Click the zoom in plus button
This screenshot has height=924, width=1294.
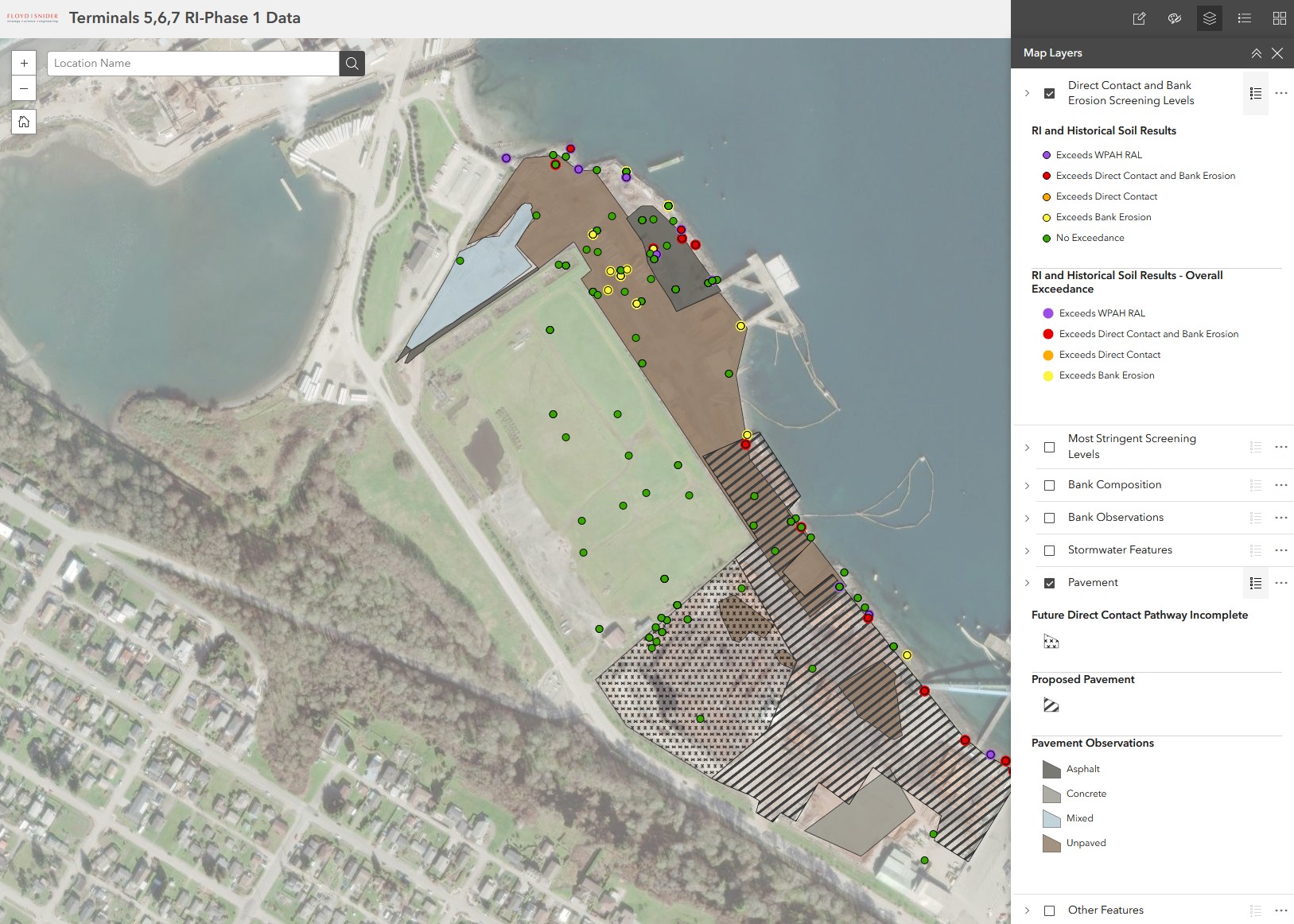pos(24,63)
